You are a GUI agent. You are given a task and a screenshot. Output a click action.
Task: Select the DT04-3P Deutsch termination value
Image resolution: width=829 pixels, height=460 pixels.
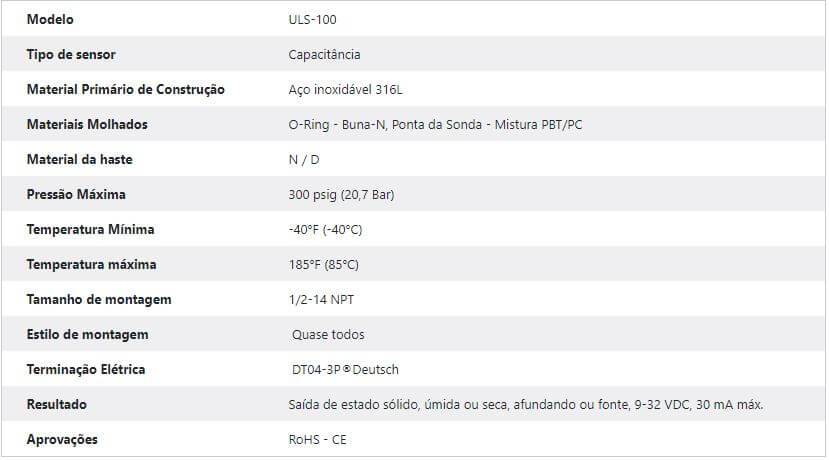tap(345, 369)
